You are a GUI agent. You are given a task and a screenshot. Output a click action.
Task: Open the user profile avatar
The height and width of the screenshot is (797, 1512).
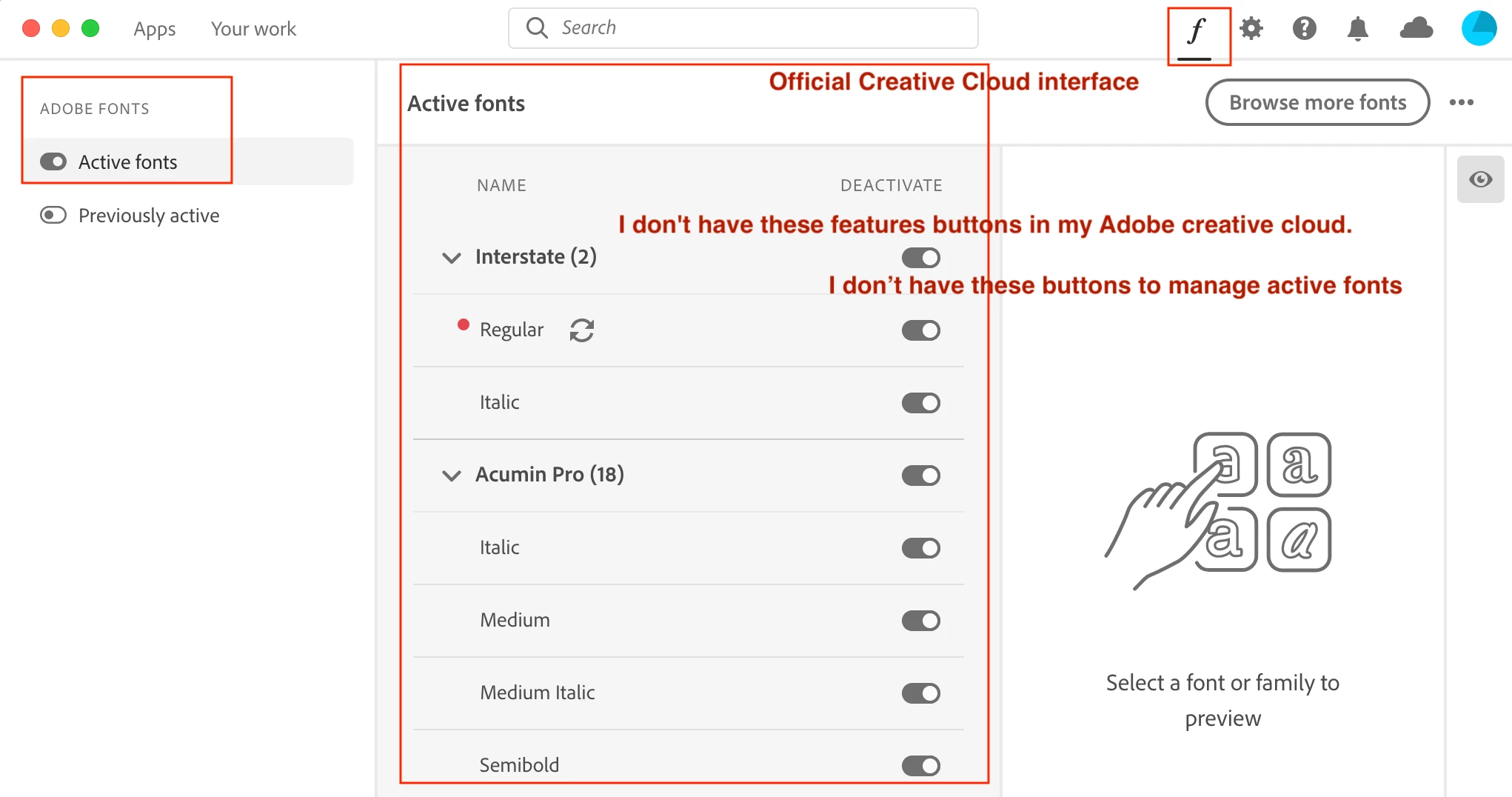coord(1479,28)
